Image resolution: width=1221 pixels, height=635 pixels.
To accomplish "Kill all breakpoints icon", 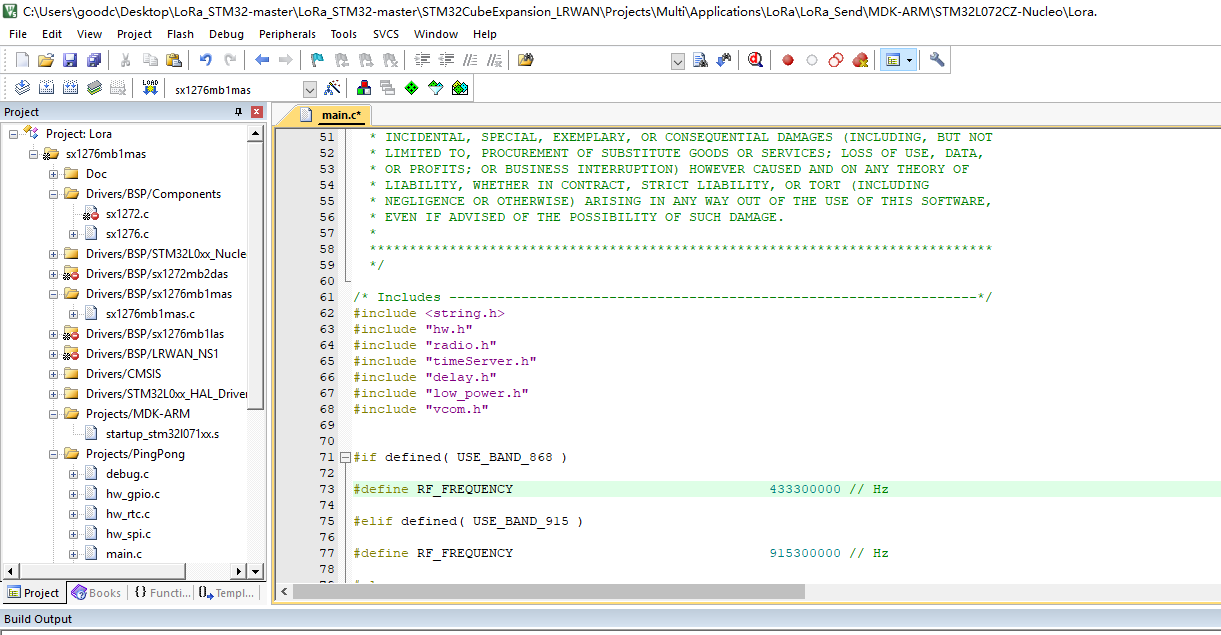I will point(860,60).
